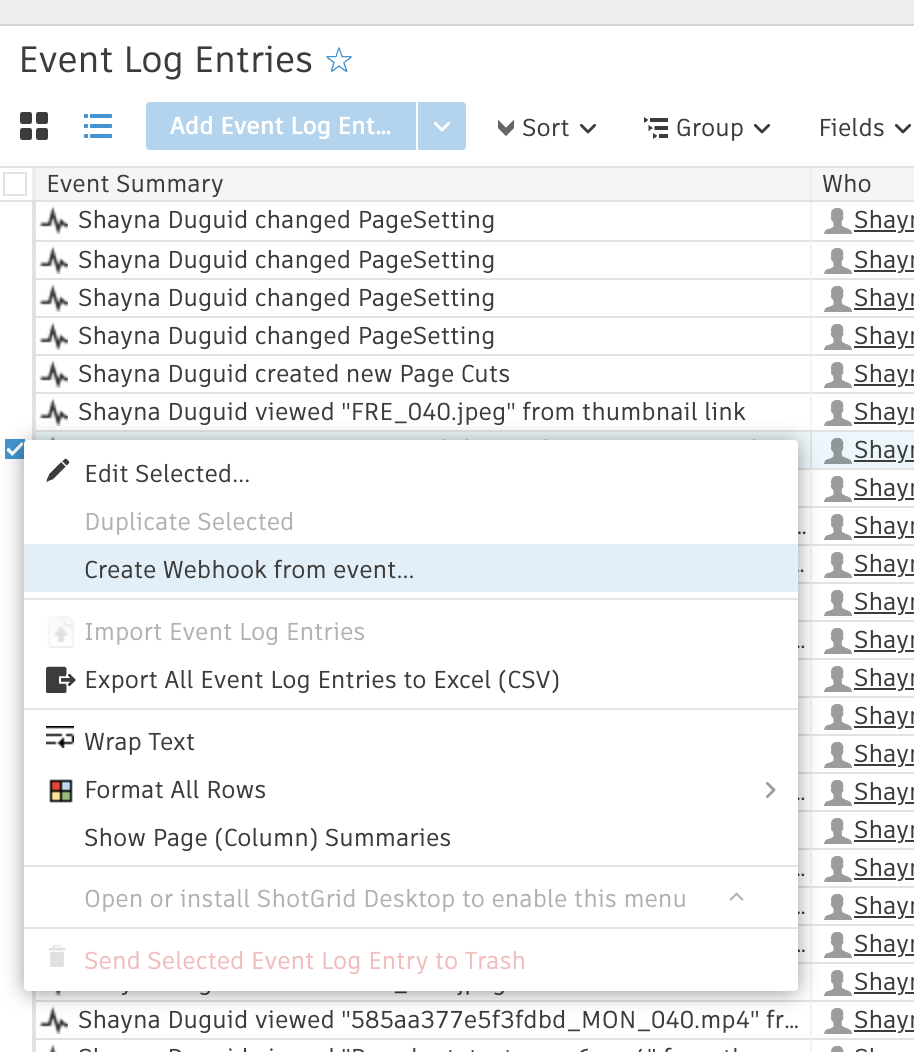Select Show Page (Column) Summaries

pyautogui.click(x=267, y=838)
